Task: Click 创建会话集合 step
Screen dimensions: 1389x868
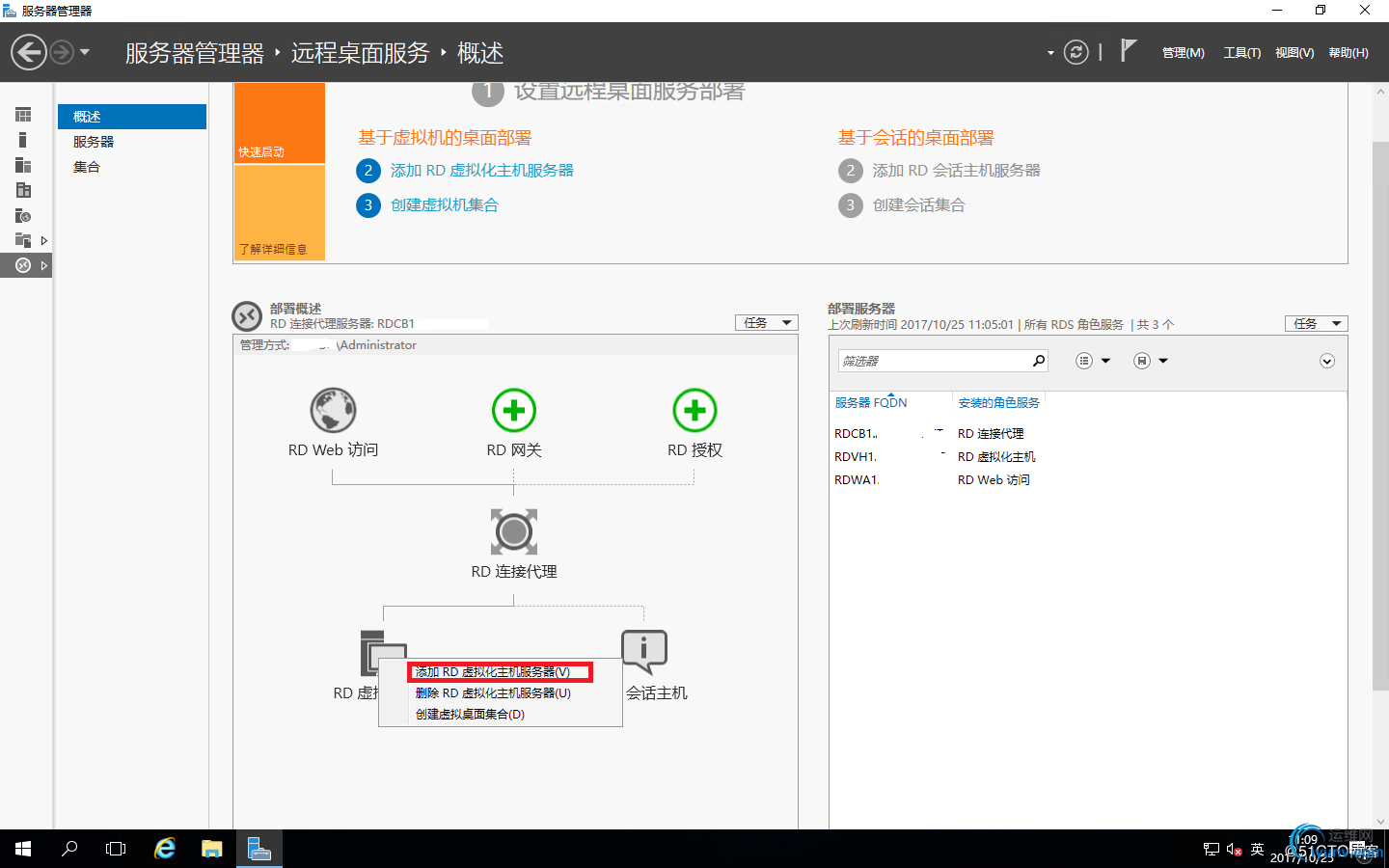Action: tap(918, 205)
